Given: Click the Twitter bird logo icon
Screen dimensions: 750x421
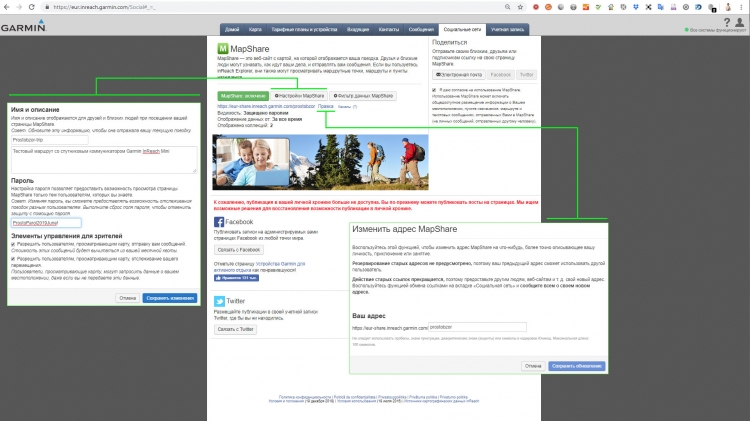Looking at the screenshot, I should pyautogui.click(x=219, y=301).
